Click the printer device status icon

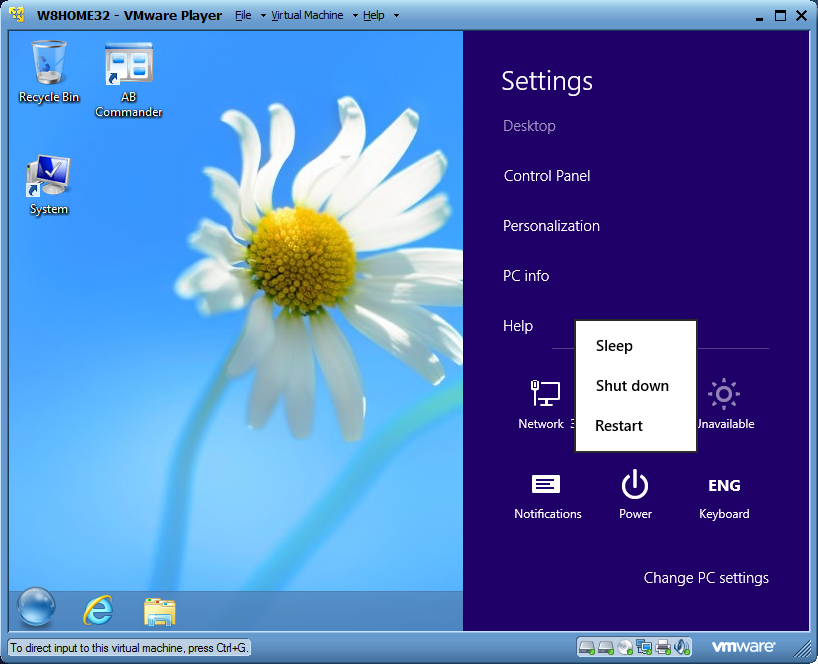pyautogui.click(x=662, y=647)
